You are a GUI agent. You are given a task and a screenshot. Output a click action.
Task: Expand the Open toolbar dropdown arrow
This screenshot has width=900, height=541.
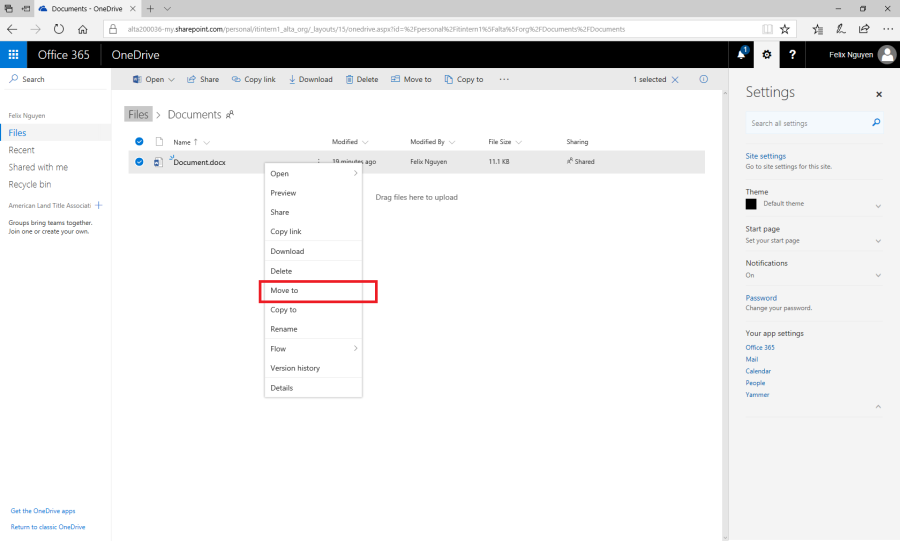pyautogui.click(x=171, y=80)
